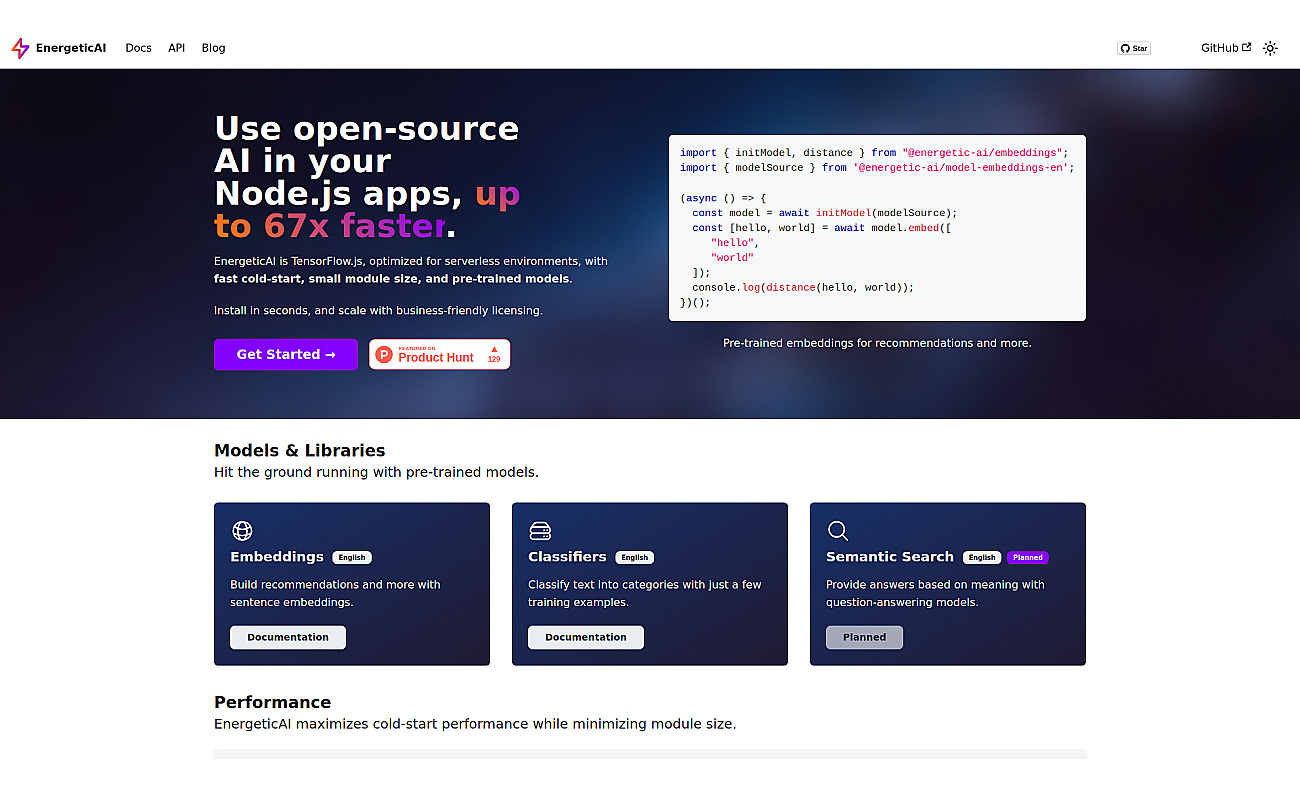The height and width of the screenshot is (788, 1300).
Task: Open Documentation for Embeddings
Action: 288,637
